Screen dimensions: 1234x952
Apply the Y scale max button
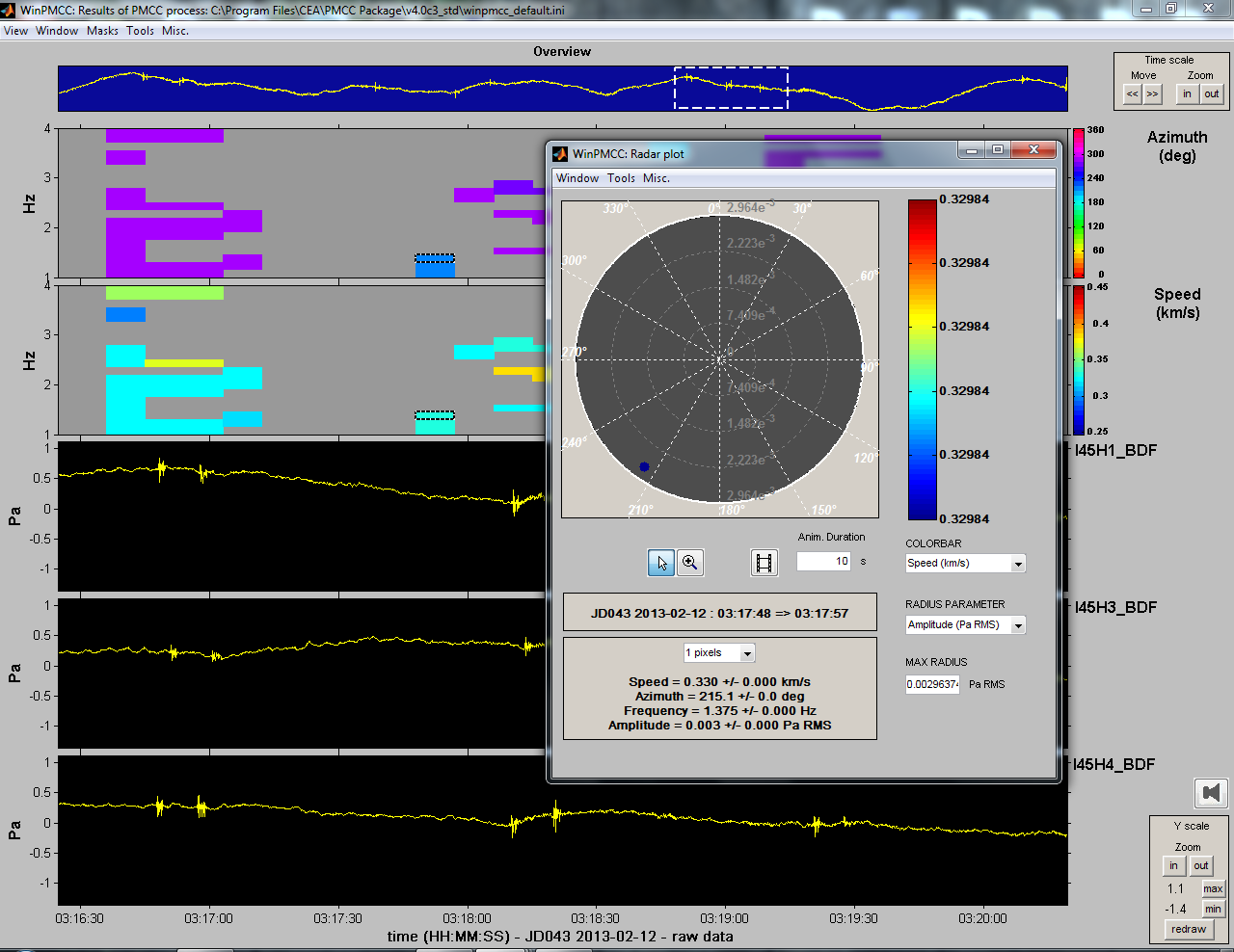[x=1213, y=888]
